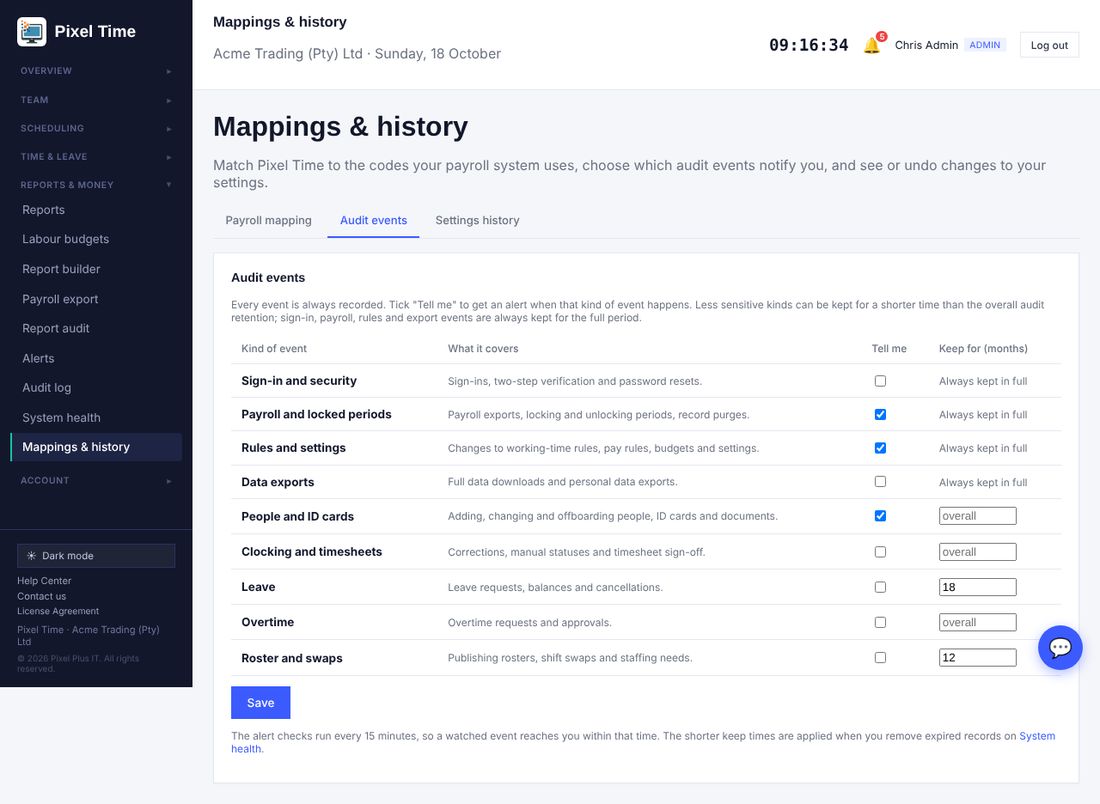Viewport: 1100px width, 804px height.
Task: Toggle Dark mode in the sidebar
Action: [x=96, y=556]
